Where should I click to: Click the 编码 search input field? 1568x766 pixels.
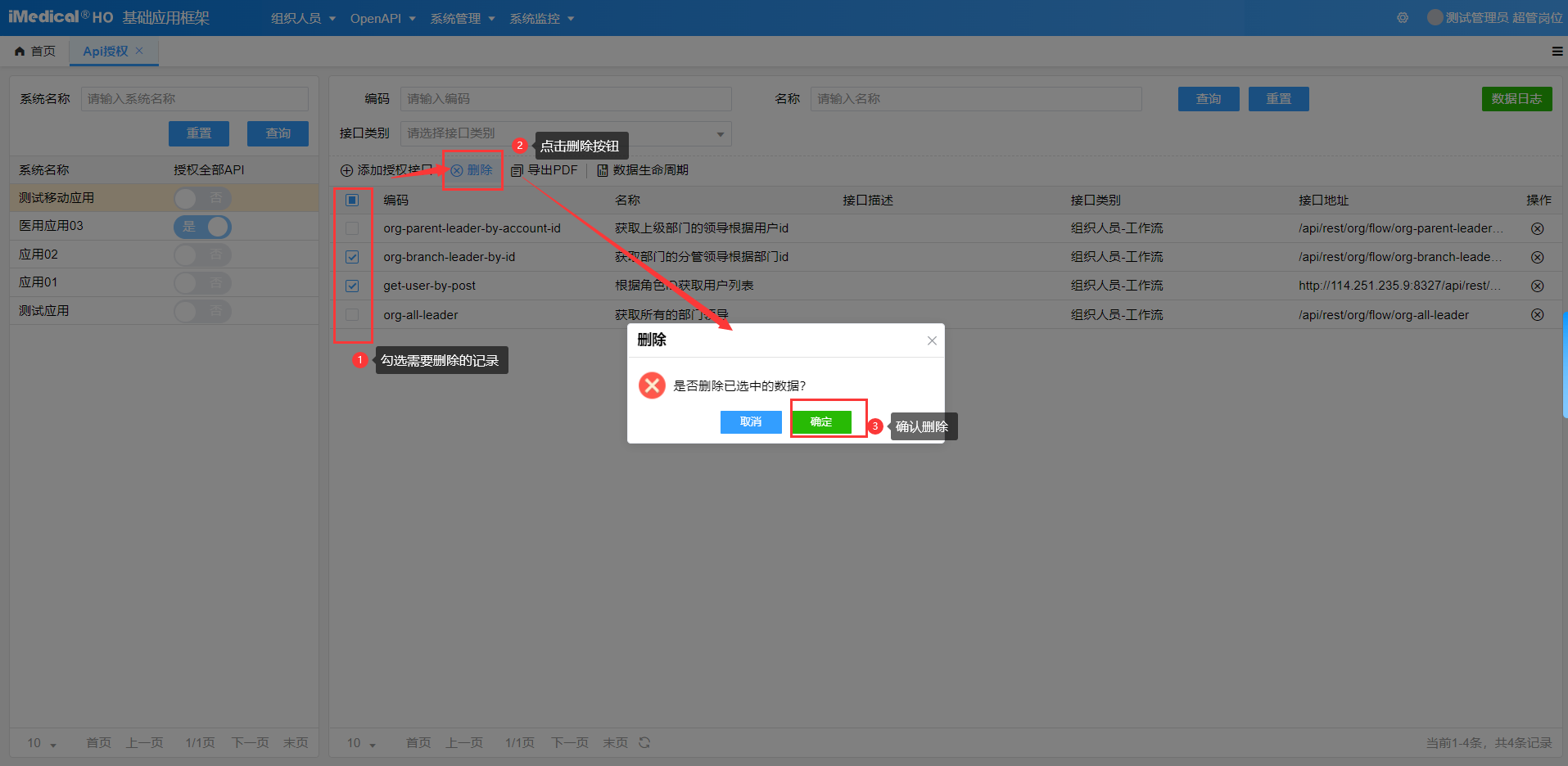565,99
